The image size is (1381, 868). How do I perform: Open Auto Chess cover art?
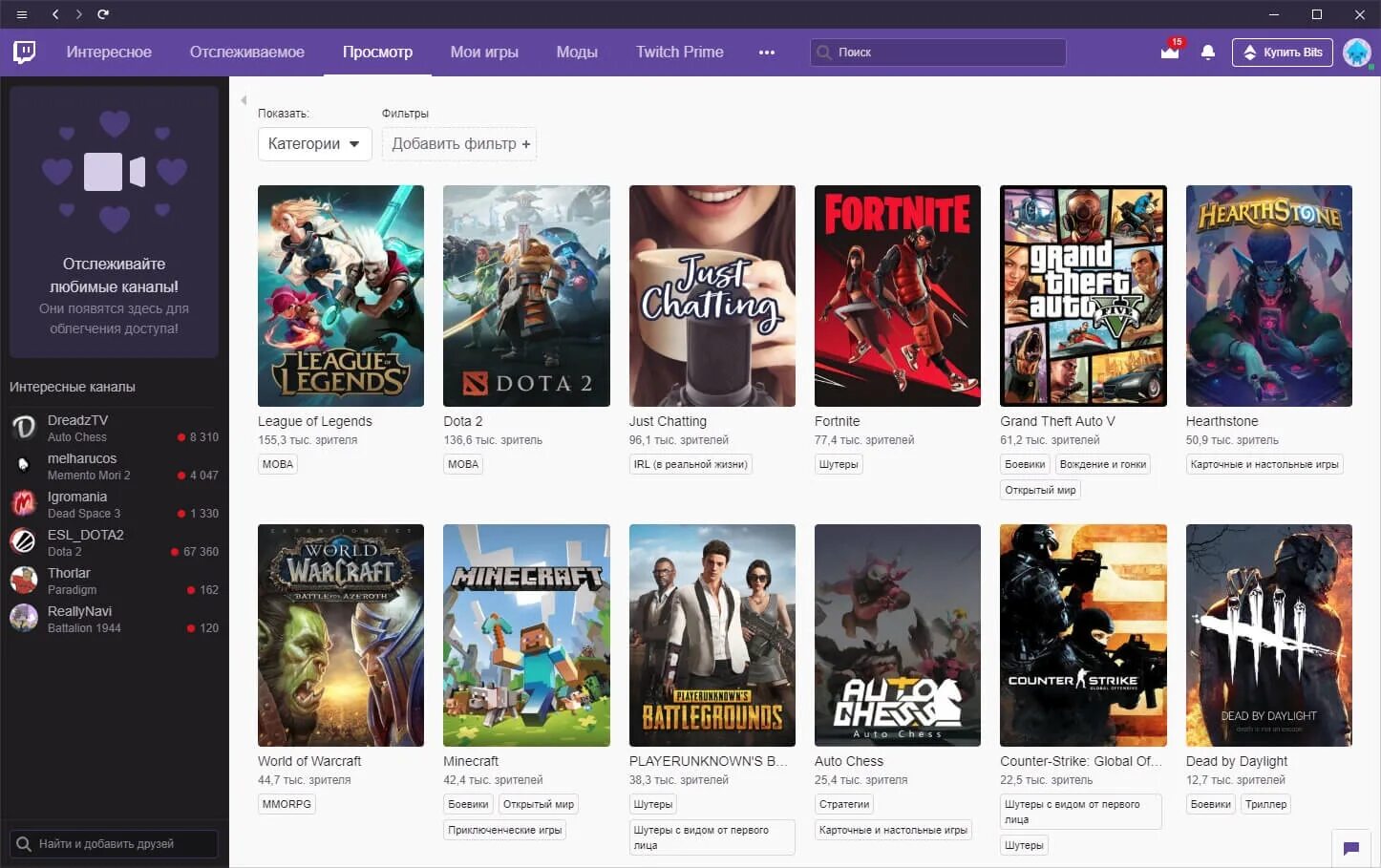tap(898, 635)
